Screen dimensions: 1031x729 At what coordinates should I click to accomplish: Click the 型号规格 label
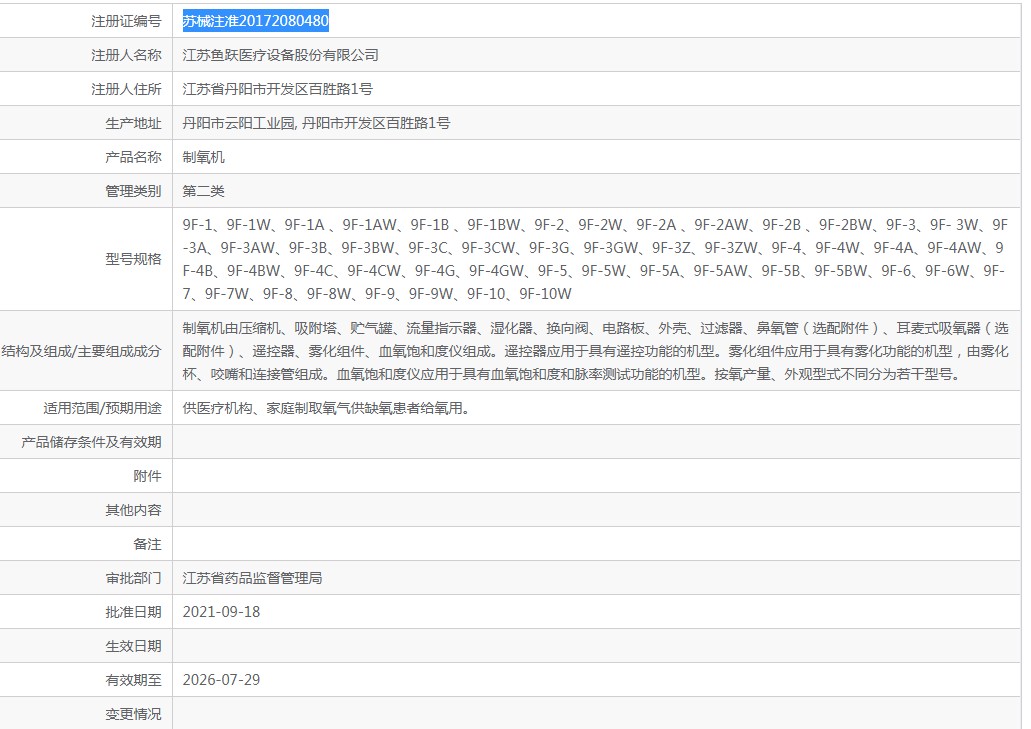click(x=133, y=259)
